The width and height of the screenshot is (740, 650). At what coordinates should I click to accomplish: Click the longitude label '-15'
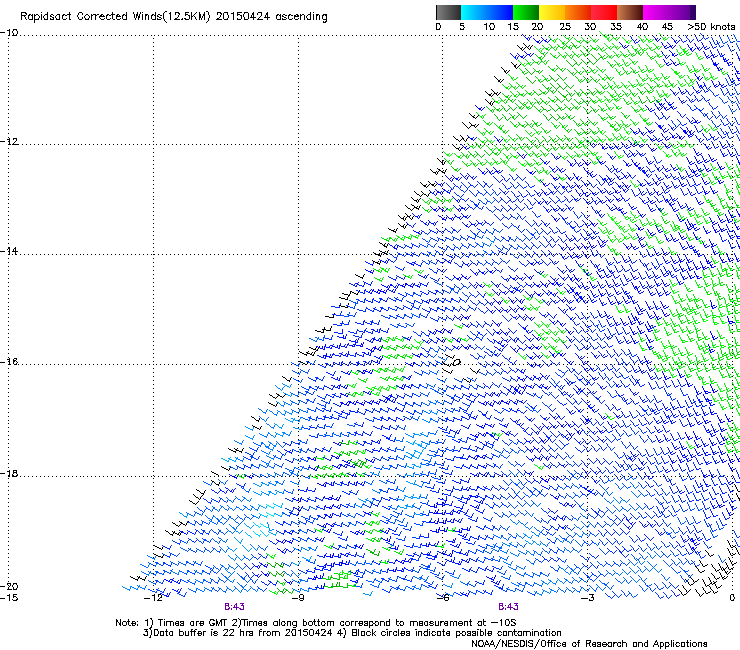click(9, 598)
